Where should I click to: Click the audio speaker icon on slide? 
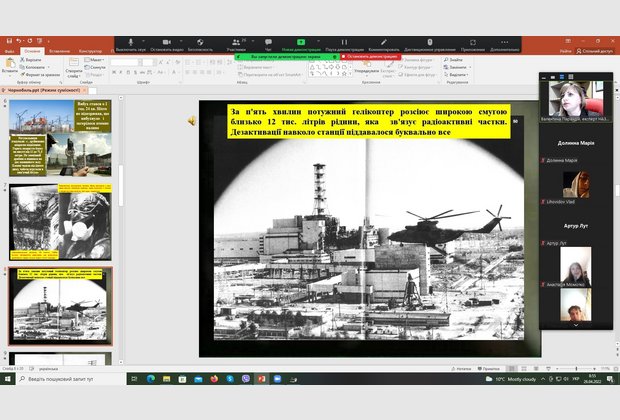[x=191, y=120]
